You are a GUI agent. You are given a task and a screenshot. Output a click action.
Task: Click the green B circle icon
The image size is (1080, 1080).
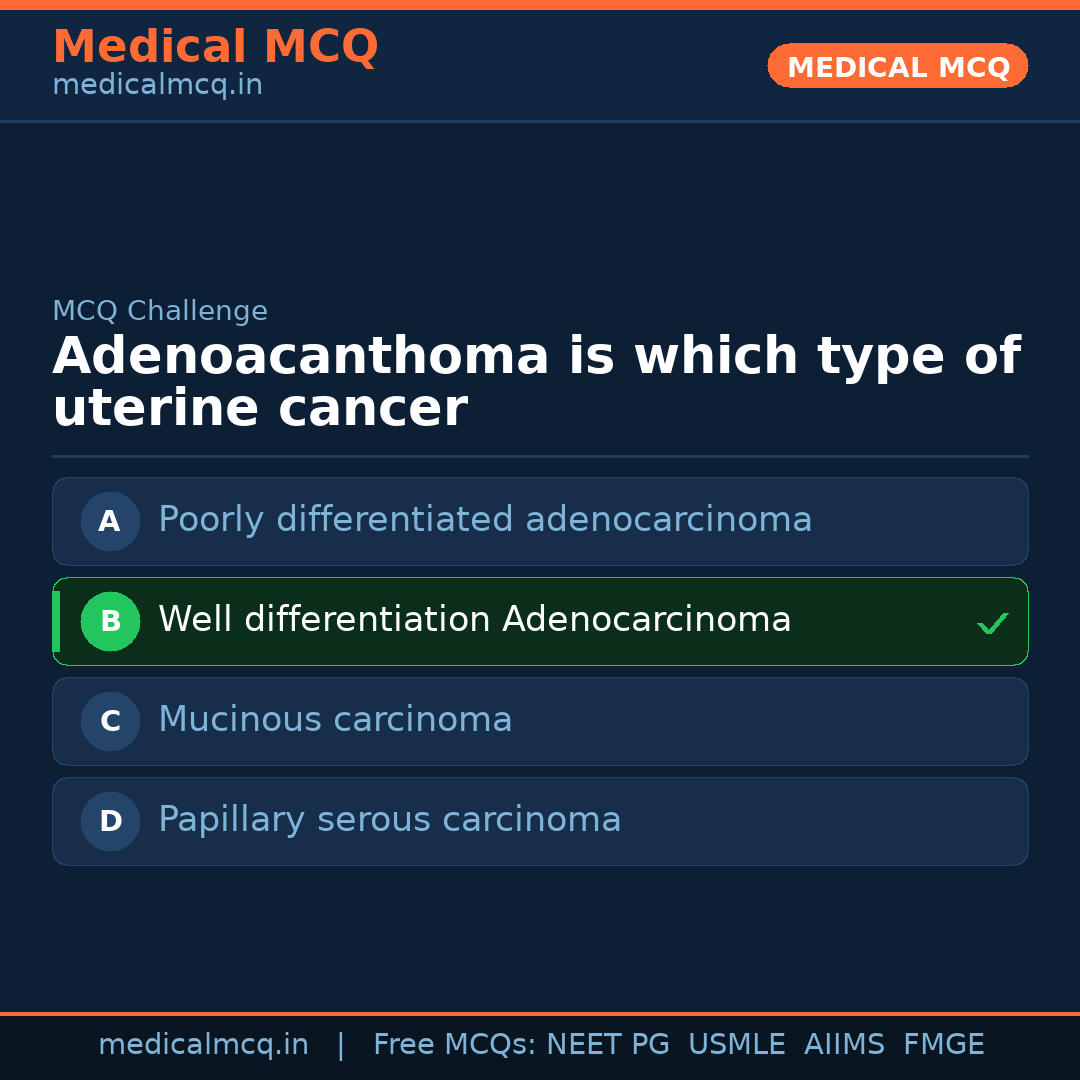click(110, 621)
